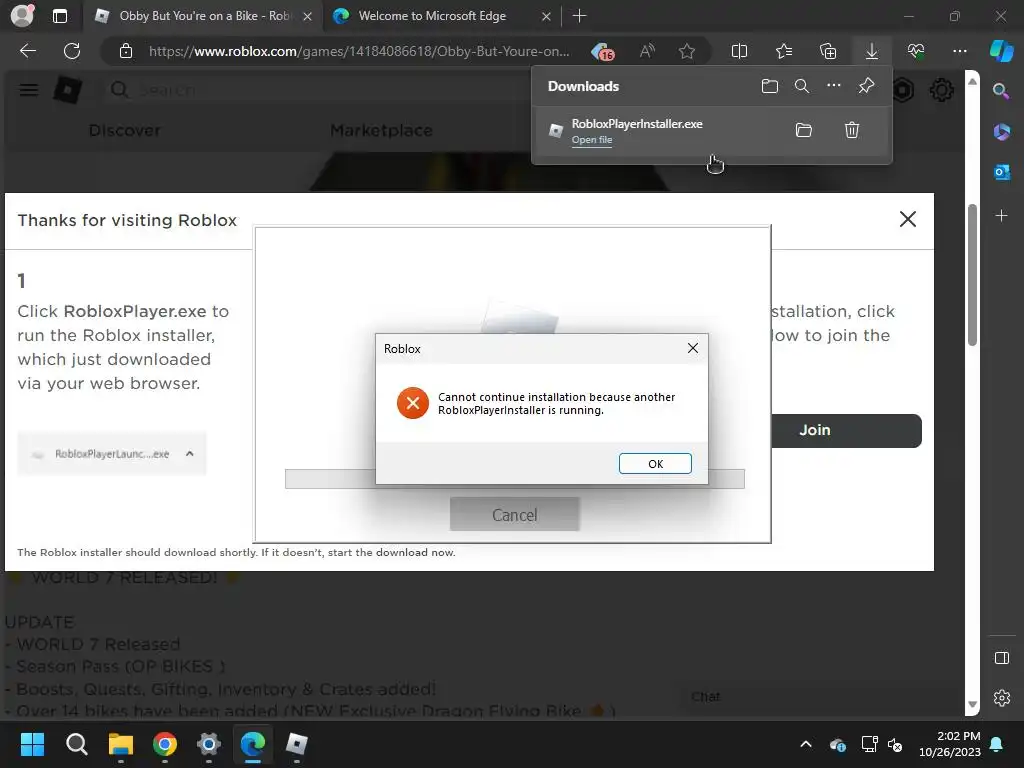This screenshot has height=768, width=1024.
Task: Open sidebar settings gear icon
Action: pos(1001,698)
